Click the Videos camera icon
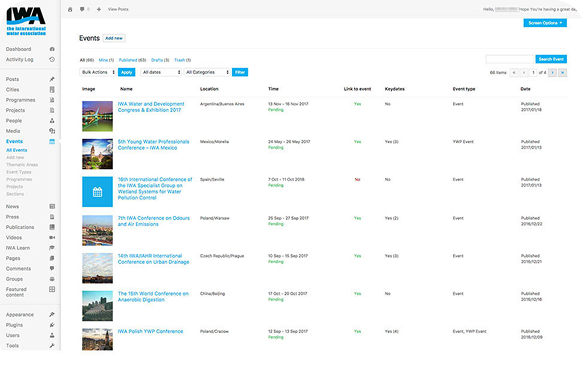 pos(52,238)
